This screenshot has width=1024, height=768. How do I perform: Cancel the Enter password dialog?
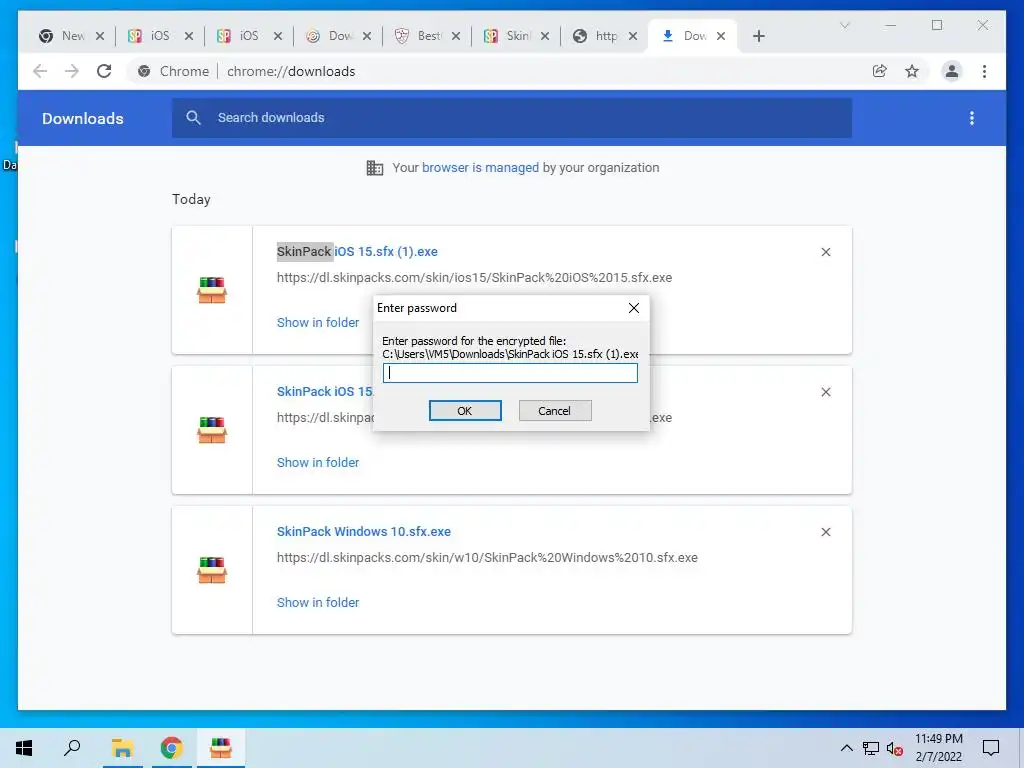555,411
